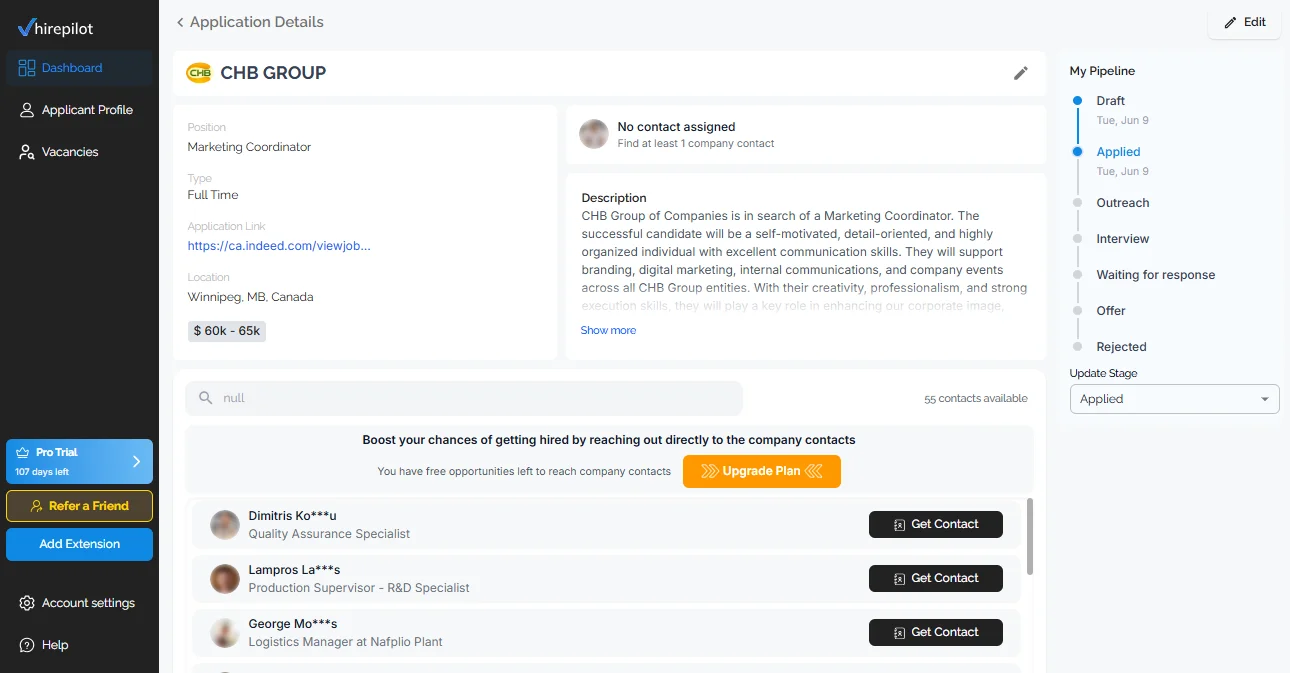The width and height of the screenshot is (1290, 673).
Task: Select the Rejected pipeline stage
Action: 1121,347
